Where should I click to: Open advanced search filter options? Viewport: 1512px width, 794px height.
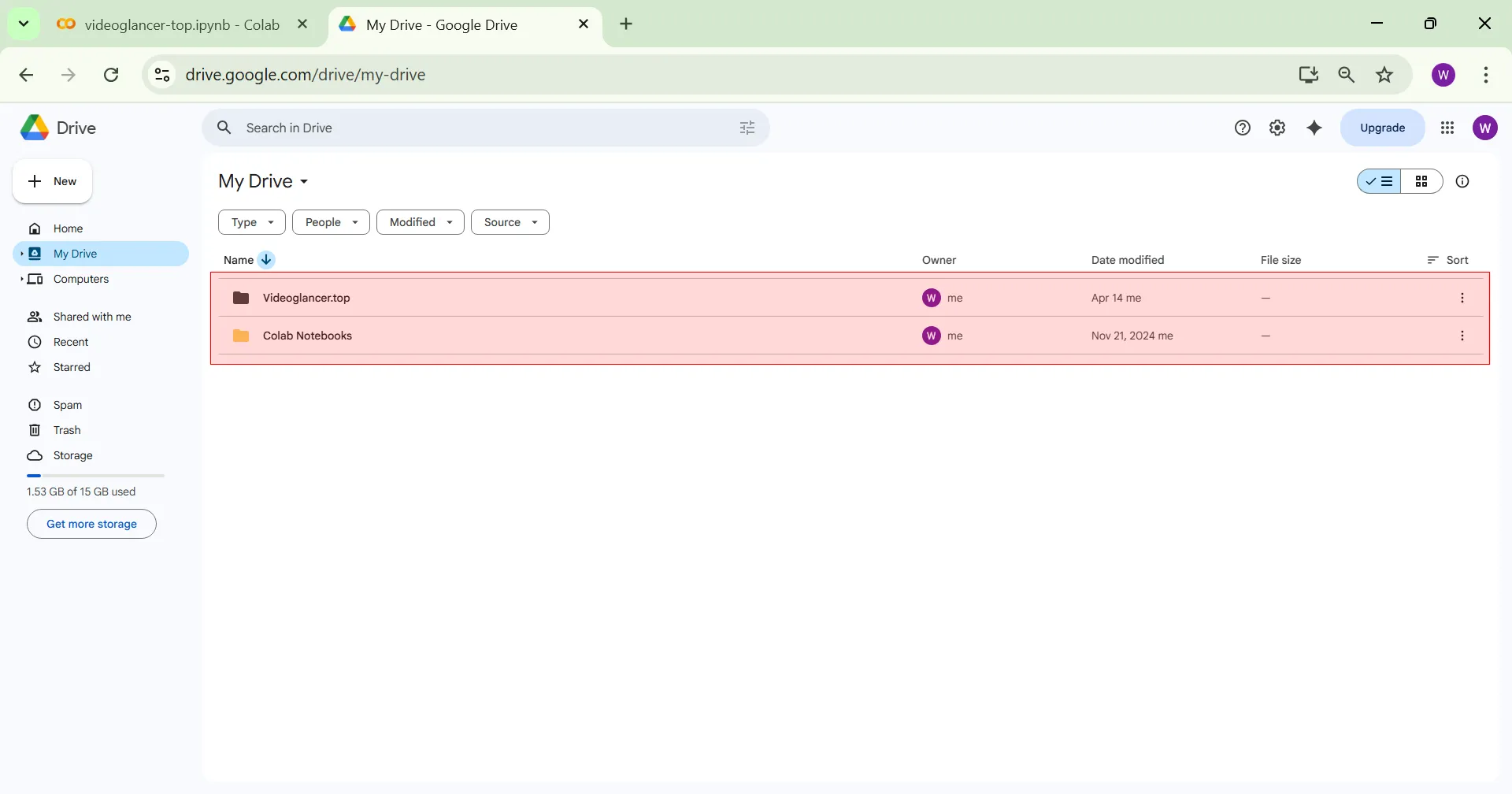pyautogui.click(x=747, y=128)
